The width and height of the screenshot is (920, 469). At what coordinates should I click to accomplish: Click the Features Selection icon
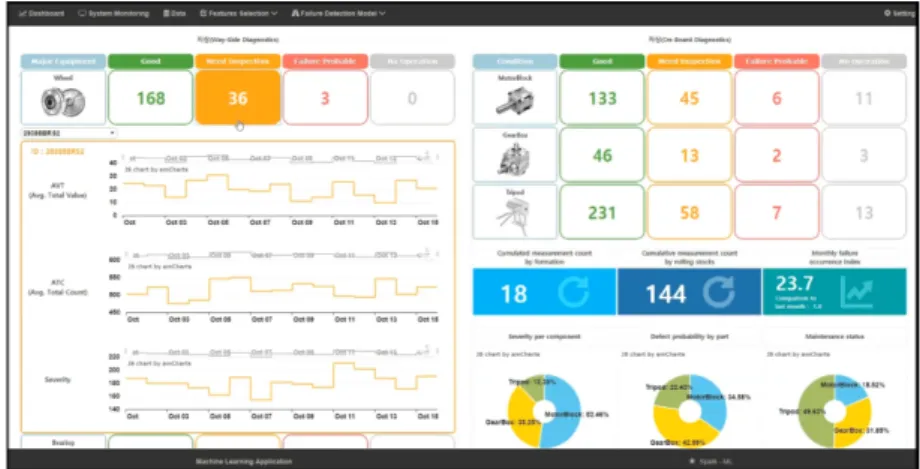tap(203, 13)
